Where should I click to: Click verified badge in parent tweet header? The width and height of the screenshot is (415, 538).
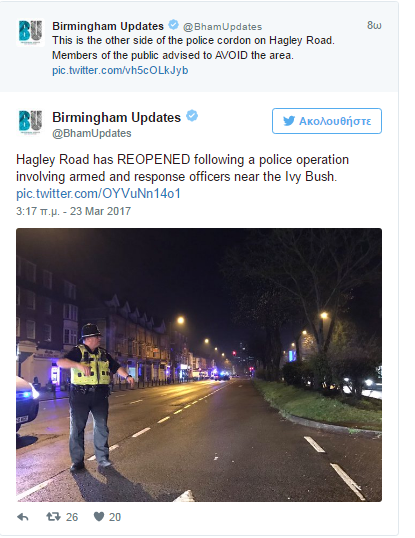click(x=174, y=25)
